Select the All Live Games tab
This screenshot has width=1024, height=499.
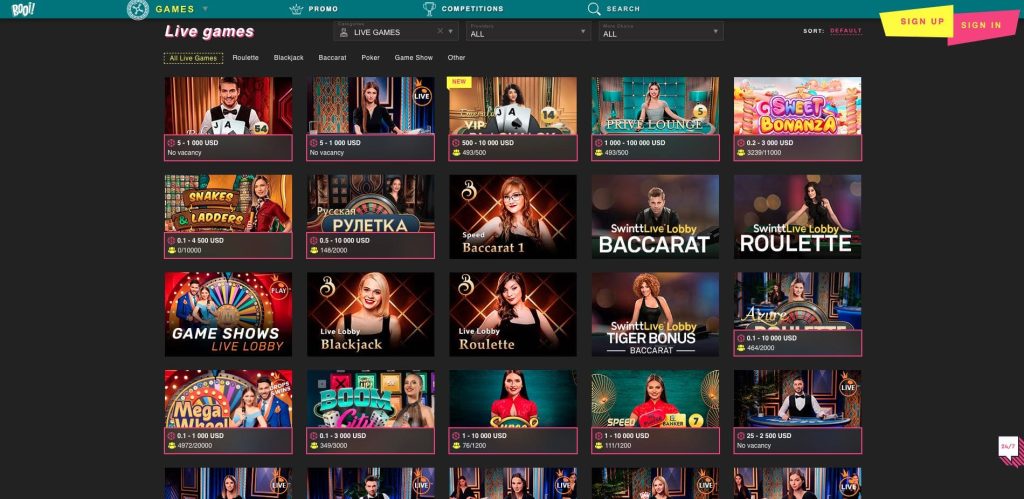193,58
